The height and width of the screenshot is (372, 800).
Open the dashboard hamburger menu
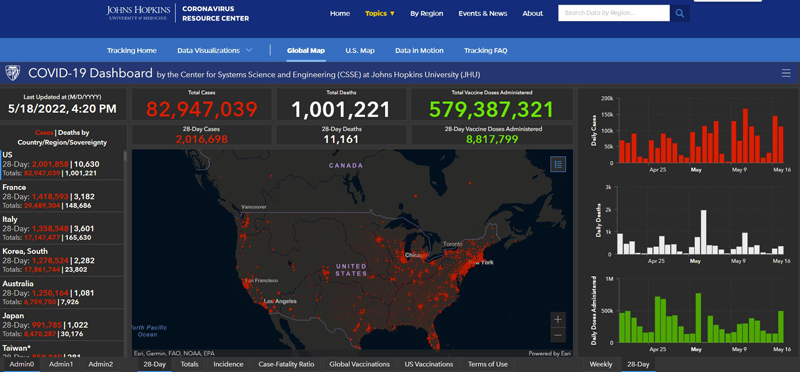coord(786,73)
